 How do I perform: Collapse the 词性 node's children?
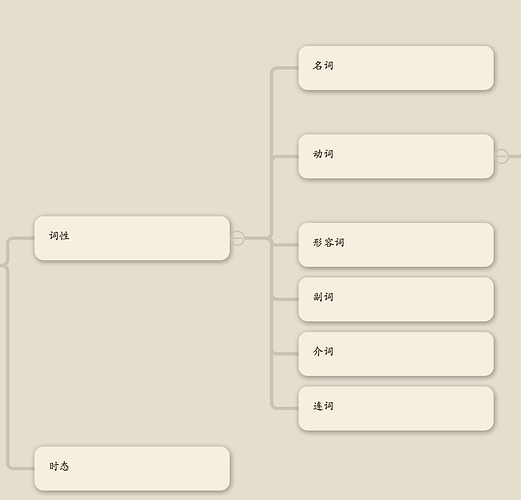[x=237, y=238]
